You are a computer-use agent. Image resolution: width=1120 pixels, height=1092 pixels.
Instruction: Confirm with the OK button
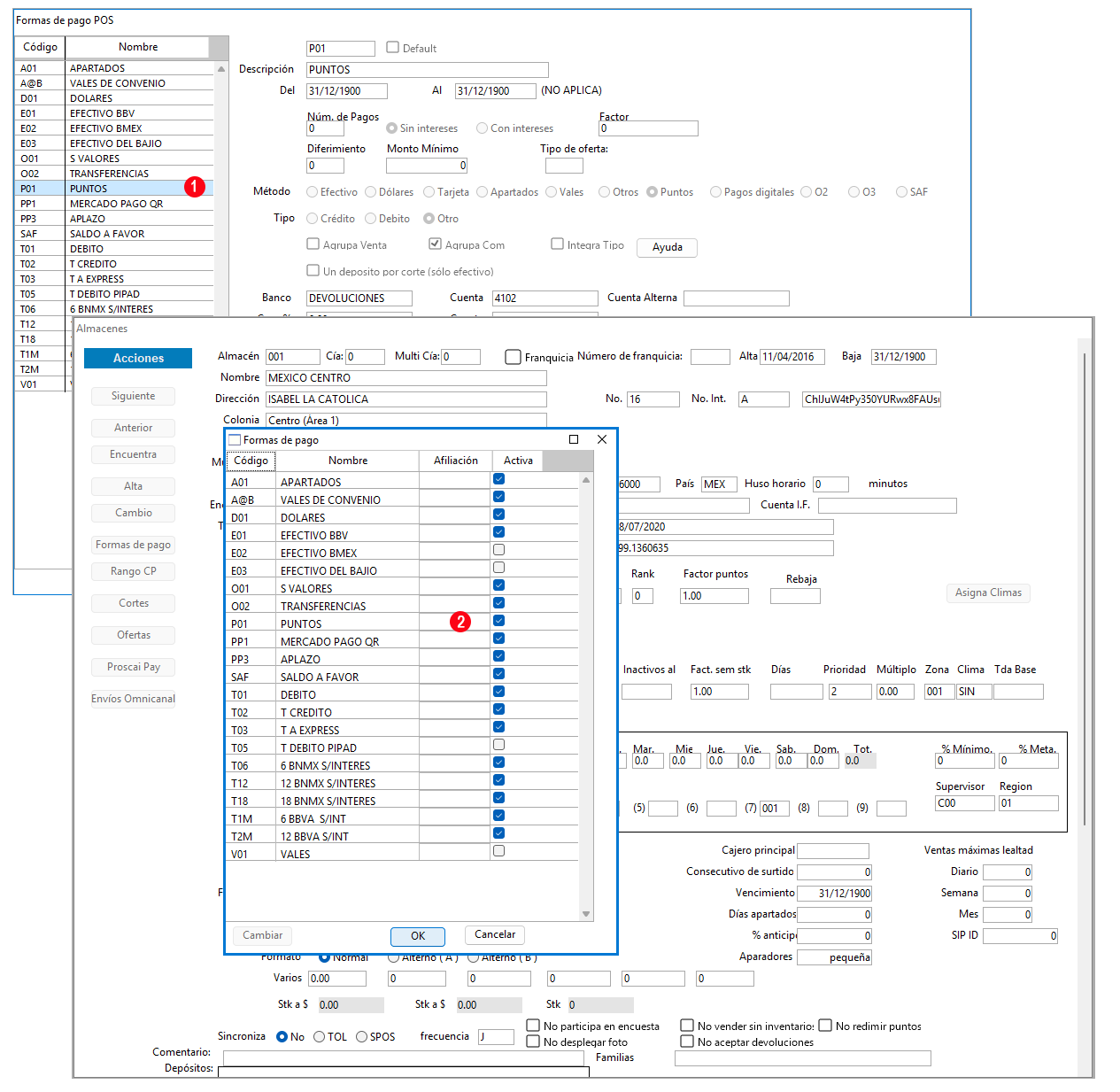coord(418,936)
